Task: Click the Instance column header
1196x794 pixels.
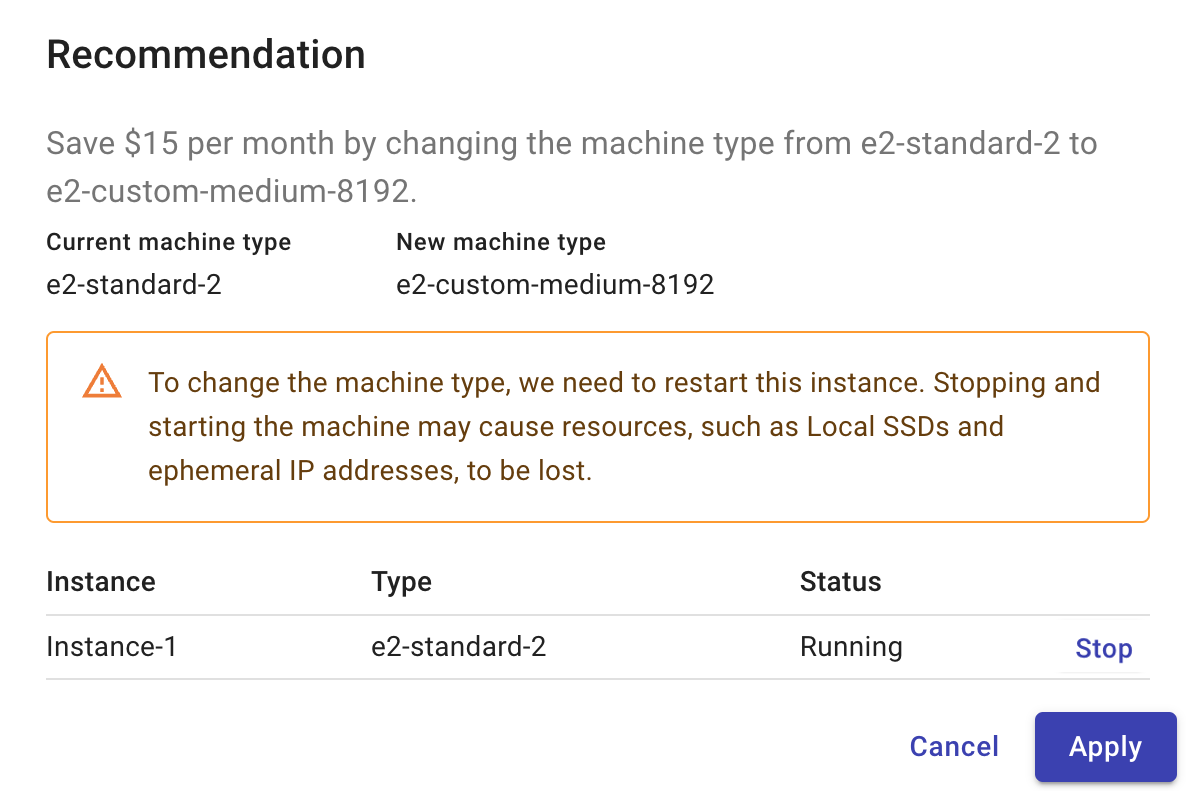Action: click(101, 582)
